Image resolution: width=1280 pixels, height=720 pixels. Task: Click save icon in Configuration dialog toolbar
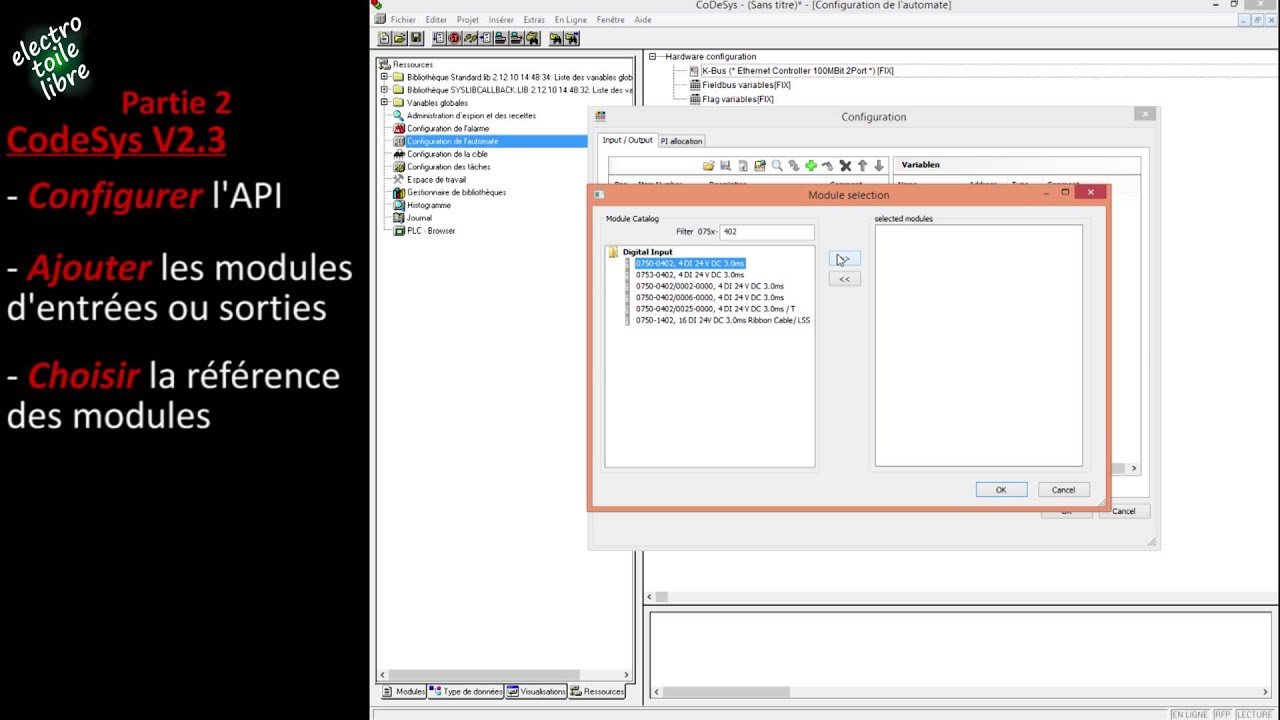point(726,166)
